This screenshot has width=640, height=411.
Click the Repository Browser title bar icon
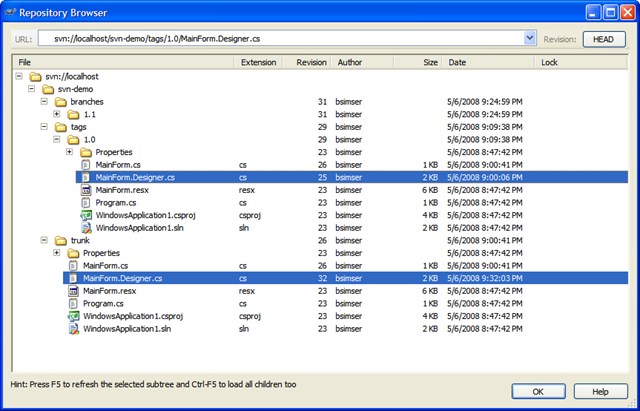point(11,13)
